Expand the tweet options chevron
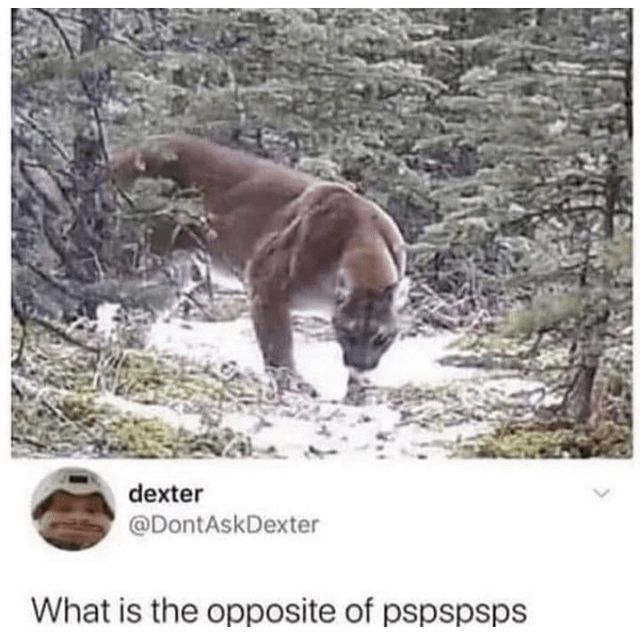640x635 pixels. (602, 493)
